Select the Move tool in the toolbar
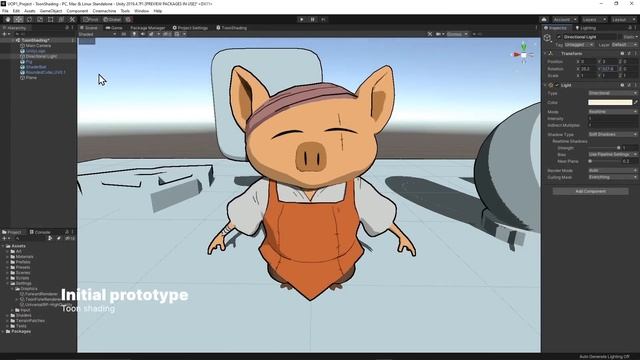 [18, 19]
